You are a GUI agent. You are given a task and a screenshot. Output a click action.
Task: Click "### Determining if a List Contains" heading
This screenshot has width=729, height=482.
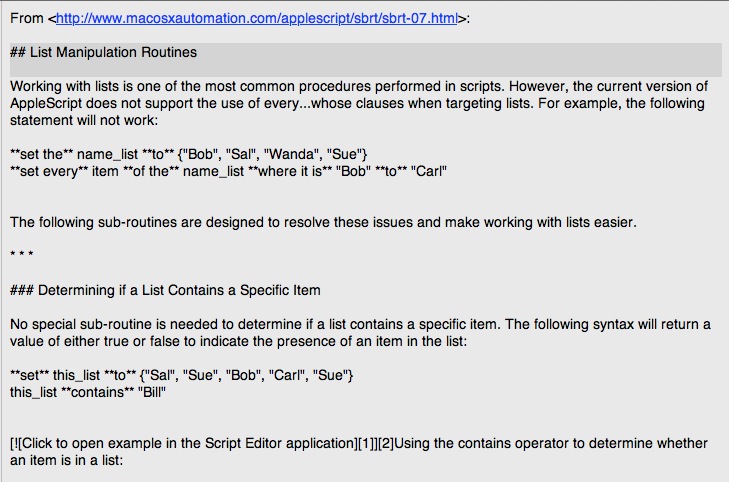coord(165,290)
